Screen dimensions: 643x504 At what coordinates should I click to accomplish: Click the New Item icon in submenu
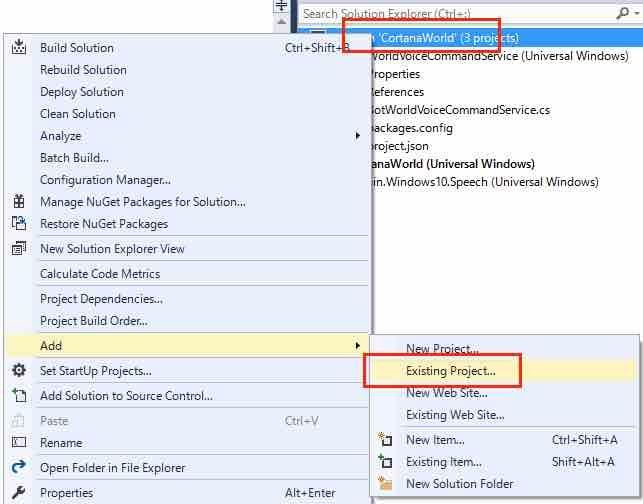385,439
